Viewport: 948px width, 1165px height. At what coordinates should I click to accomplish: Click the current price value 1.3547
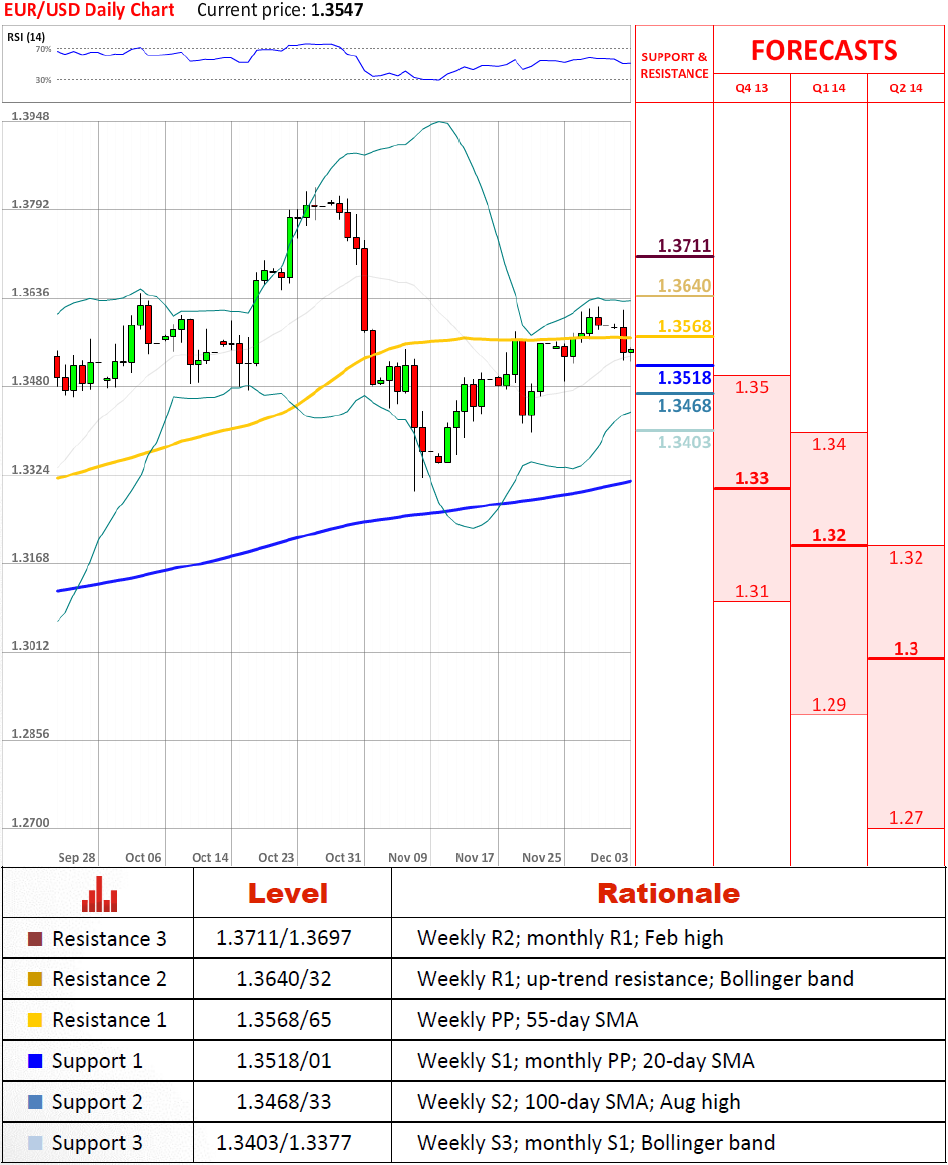click(337, 10)
